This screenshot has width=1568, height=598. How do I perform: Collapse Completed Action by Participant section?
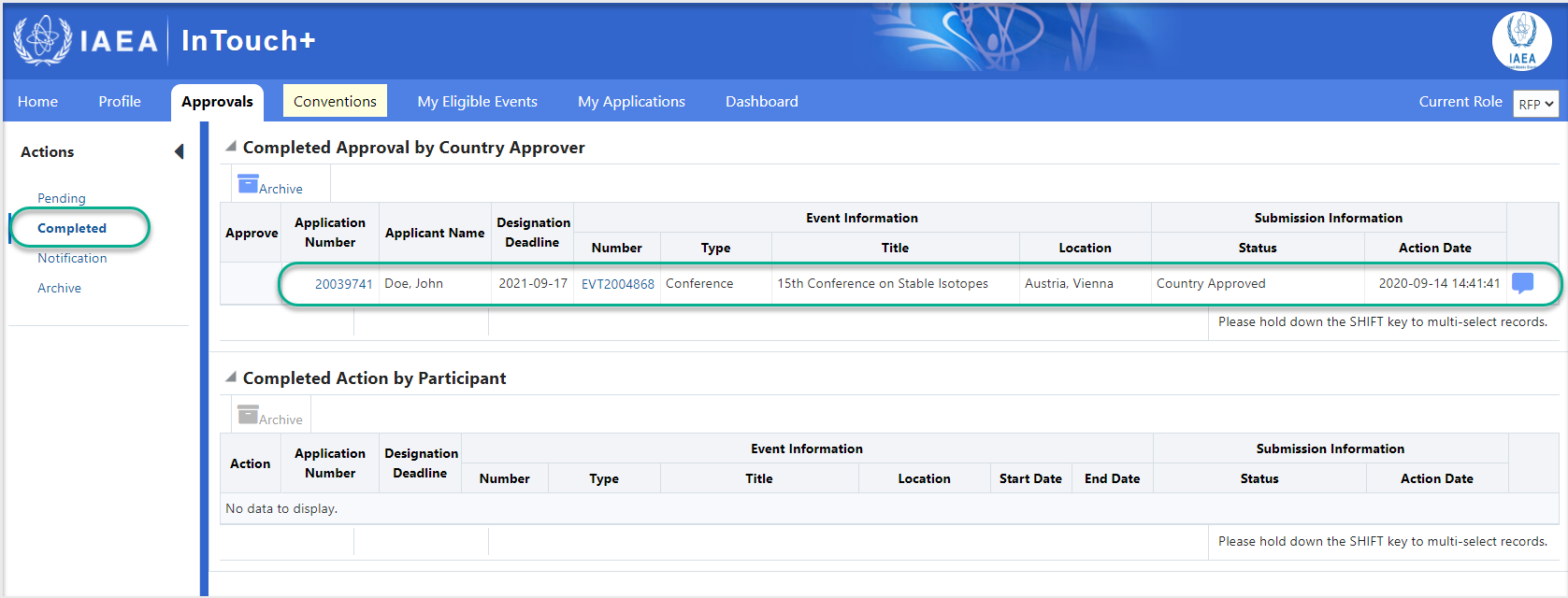pyautogui.click(x=230, y=377)
